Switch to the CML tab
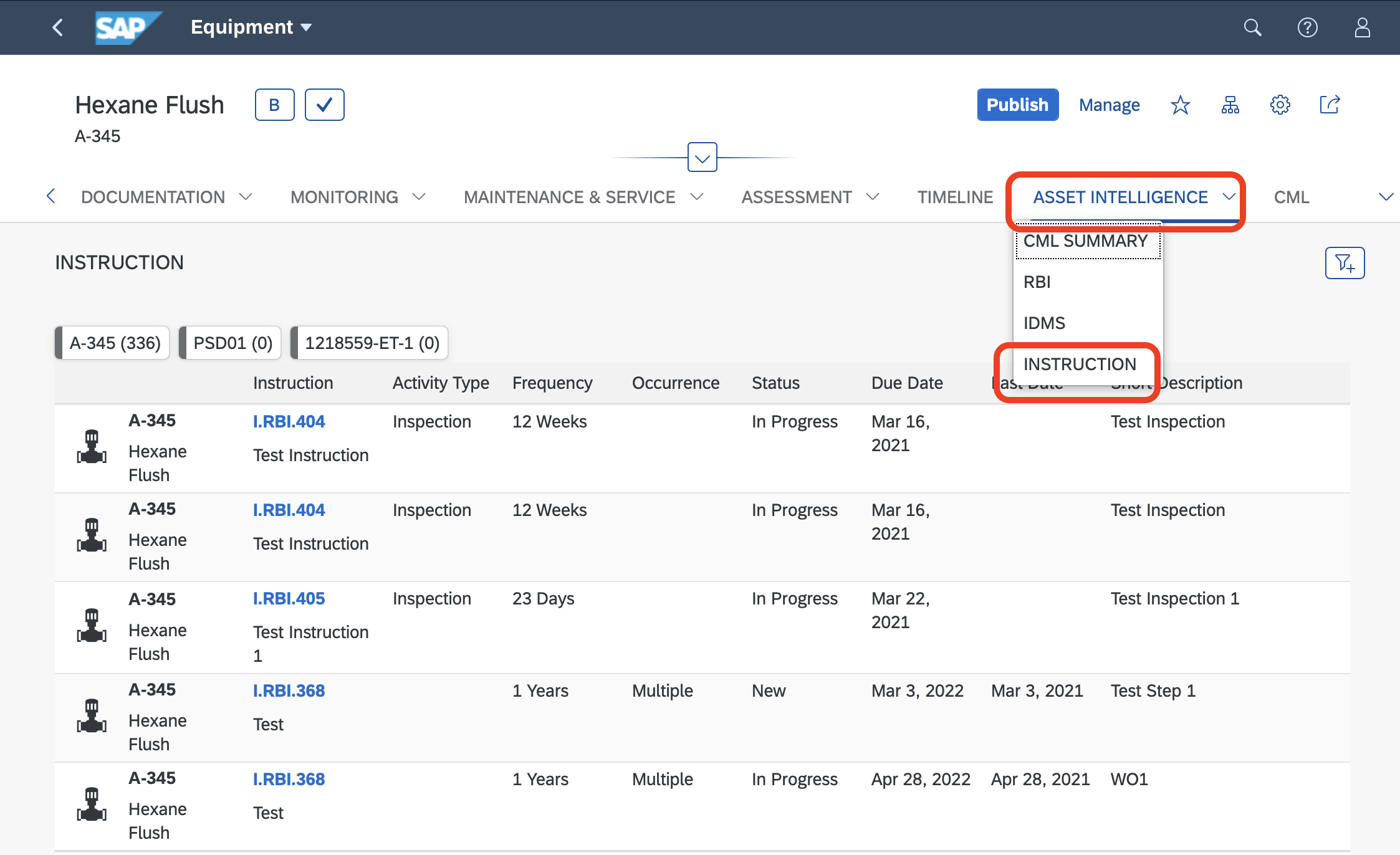The width and height of the screenshot is (1400, 855). coord(1292,197)
